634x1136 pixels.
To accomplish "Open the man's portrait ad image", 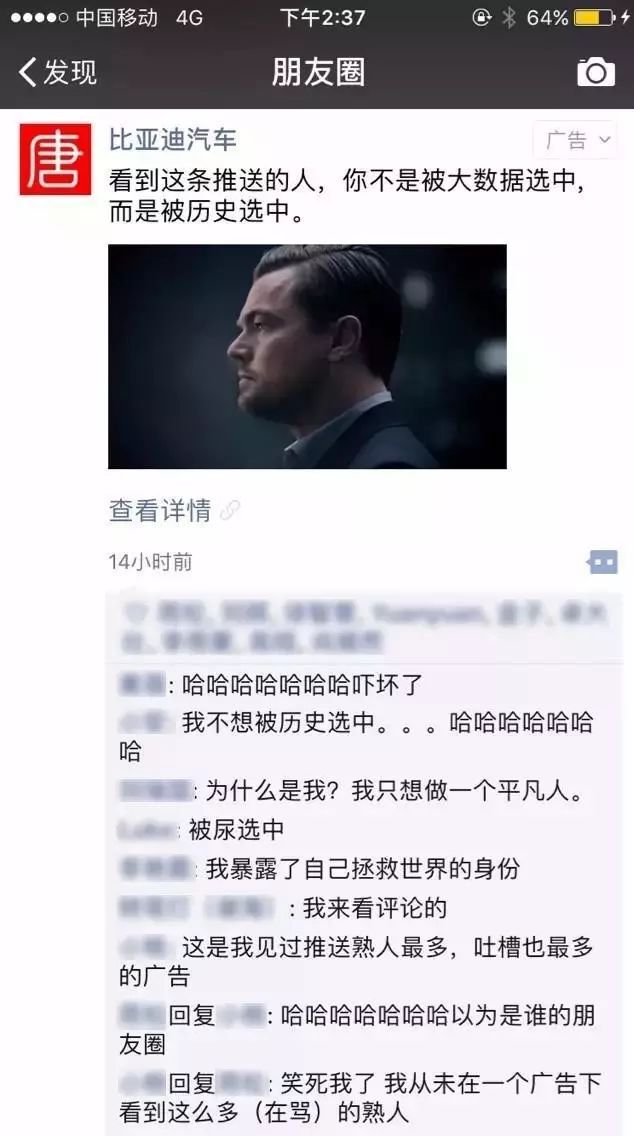I will [307, 356].
